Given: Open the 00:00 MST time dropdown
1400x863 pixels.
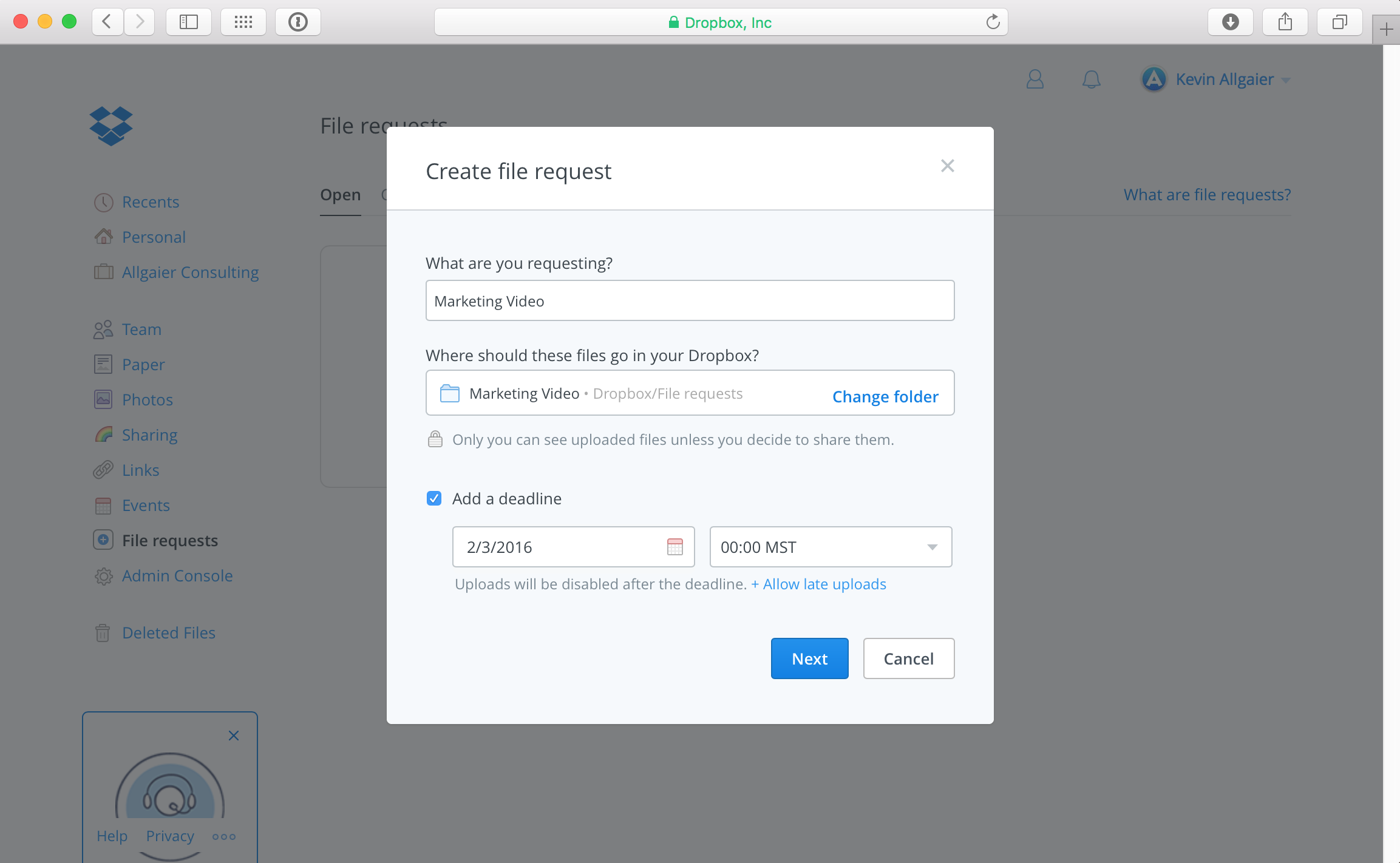Looking at the screenshot, I should 831,547.
